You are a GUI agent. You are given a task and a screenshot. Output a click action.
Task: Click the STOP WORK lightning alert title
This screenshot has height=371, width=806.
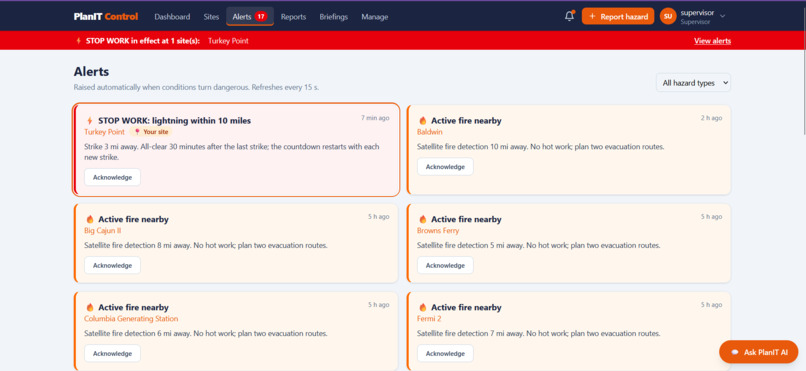click(x=175, y=121)
